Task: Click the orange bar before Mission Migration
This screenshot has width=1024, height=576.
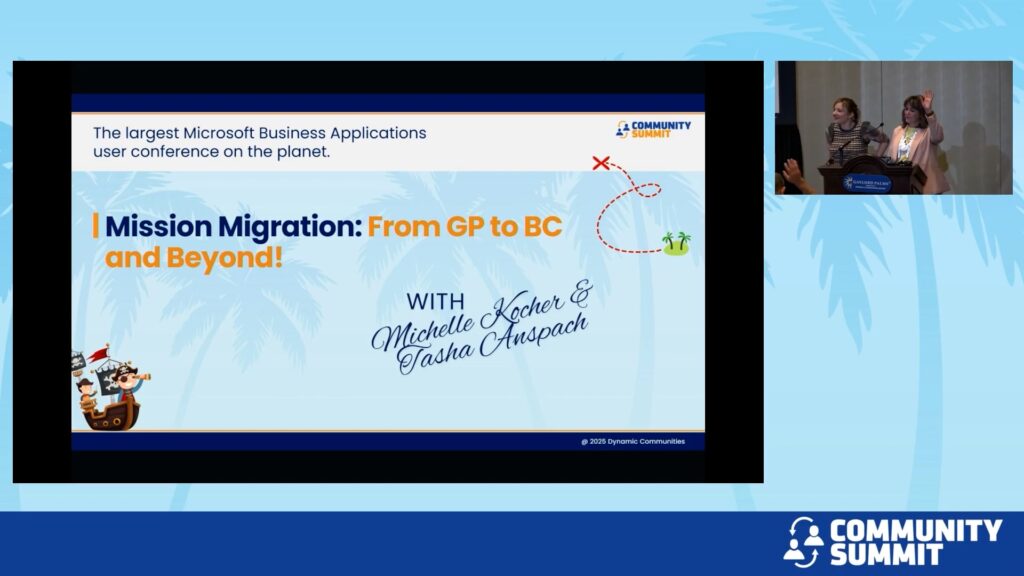Action: click(x=95, y=226)
